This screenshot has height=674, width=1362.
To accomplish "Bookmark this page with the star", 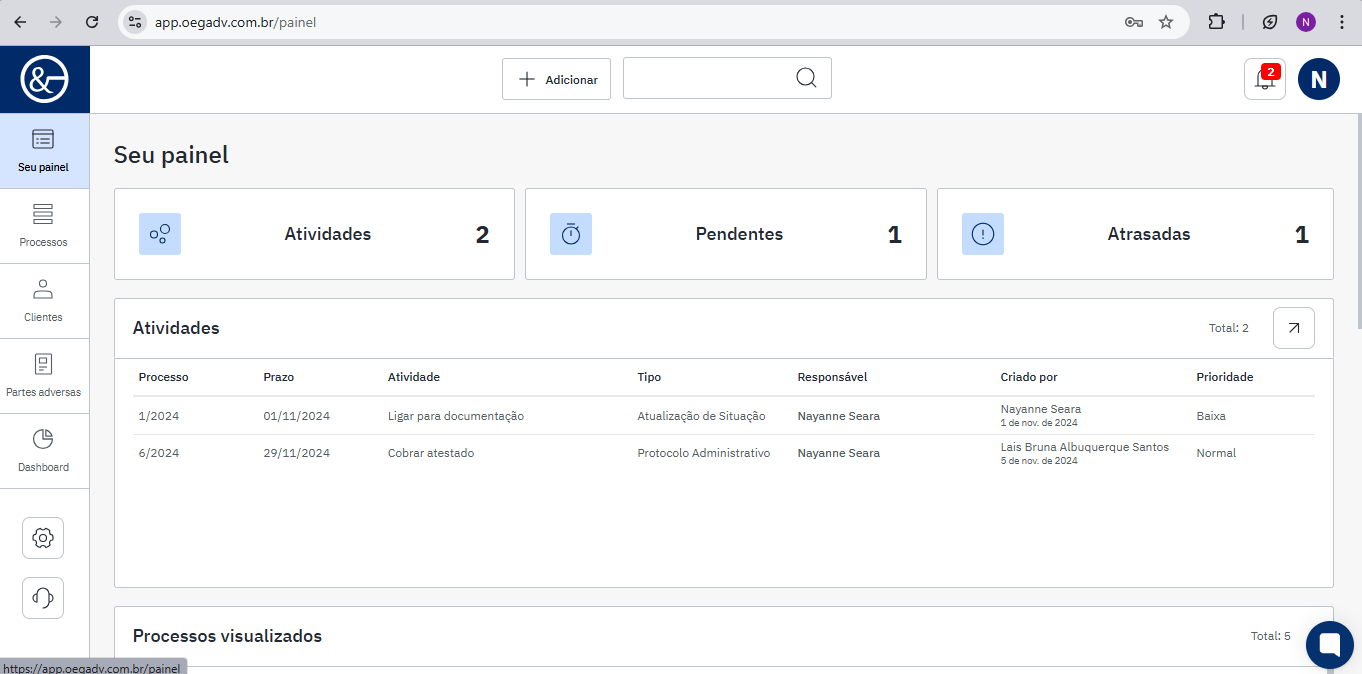I will coord(1166,22).
